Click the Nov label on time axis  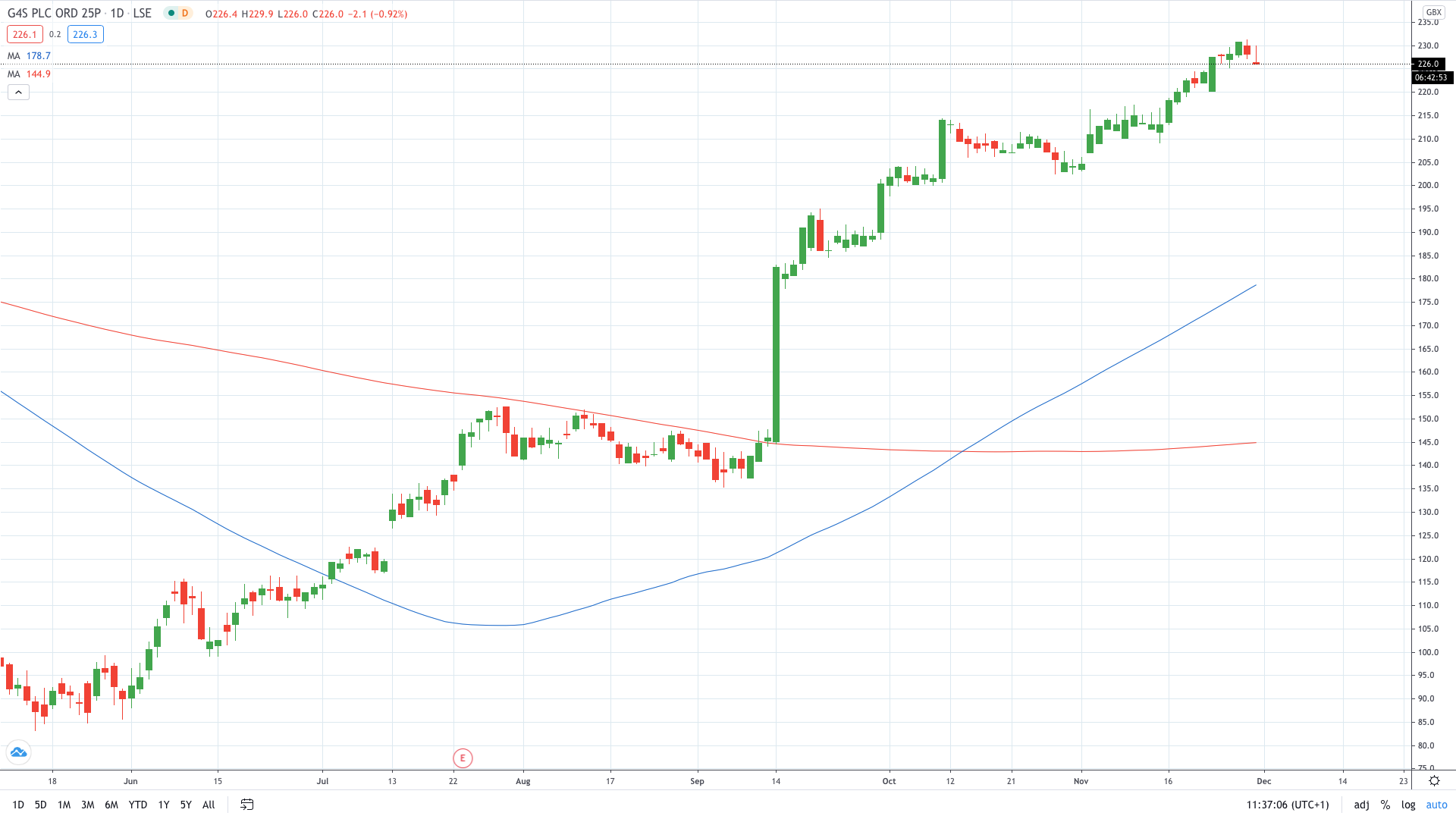click(x=1081, y=781)
